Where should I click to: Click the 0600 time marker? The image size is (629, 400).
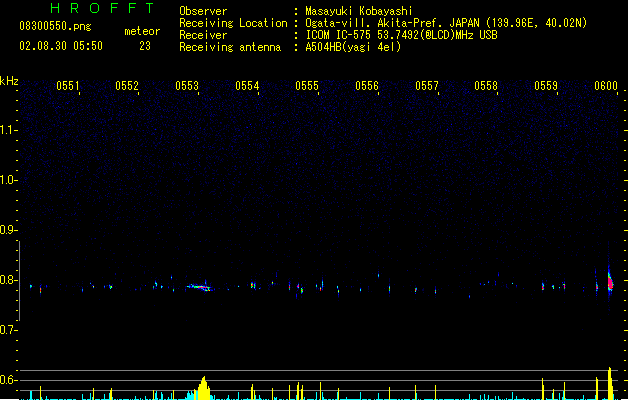pos(606,86)
